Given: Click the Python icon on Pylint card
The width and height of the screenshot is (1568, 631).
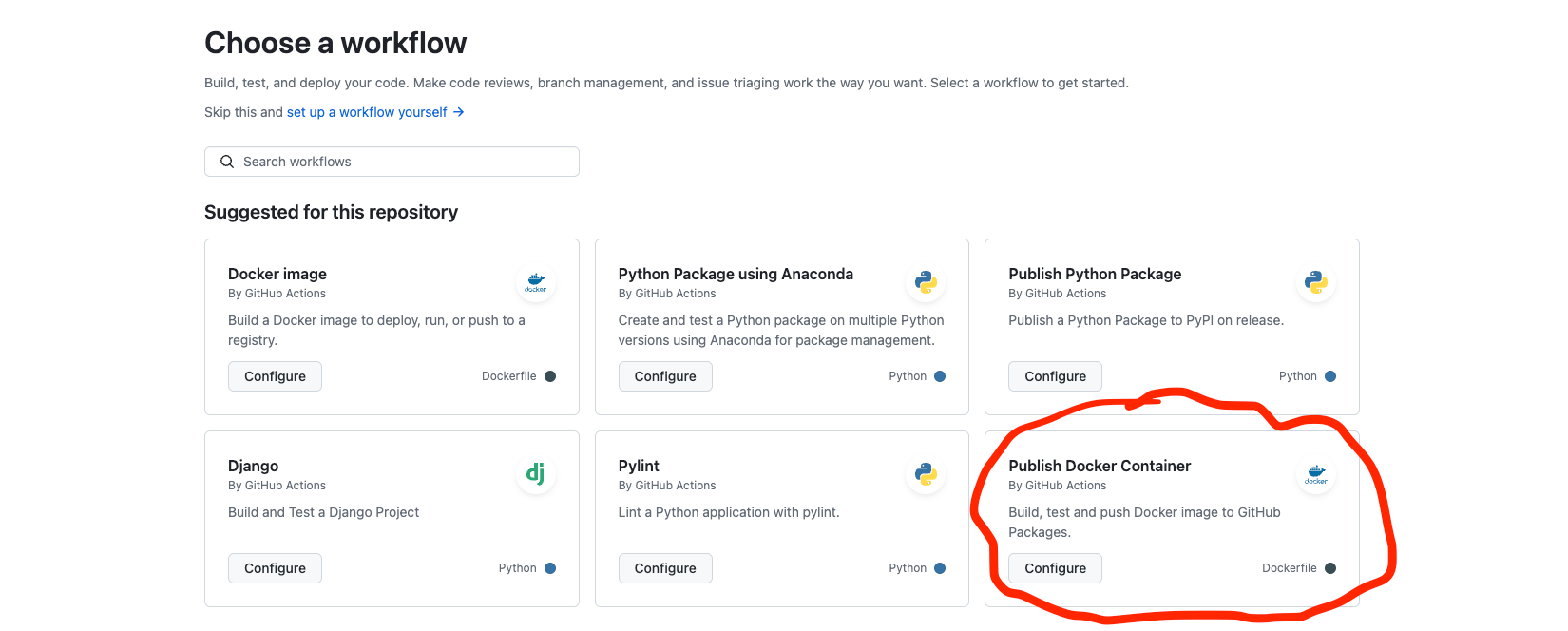Looking at the screenshot, I should pyautogui.click(x=926, y=474).
